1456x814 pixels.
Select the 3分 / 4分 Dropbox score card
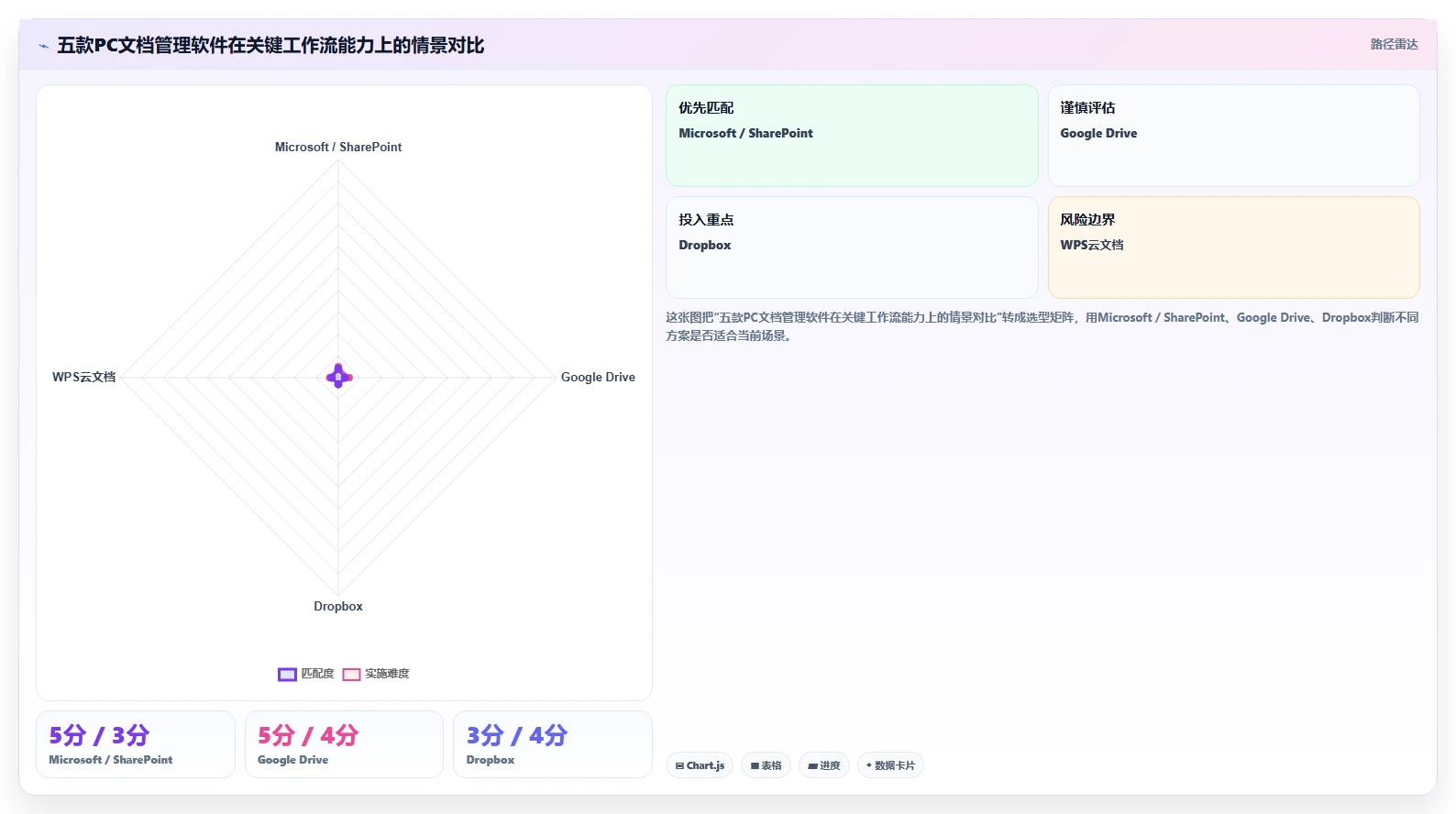point(553,744)
